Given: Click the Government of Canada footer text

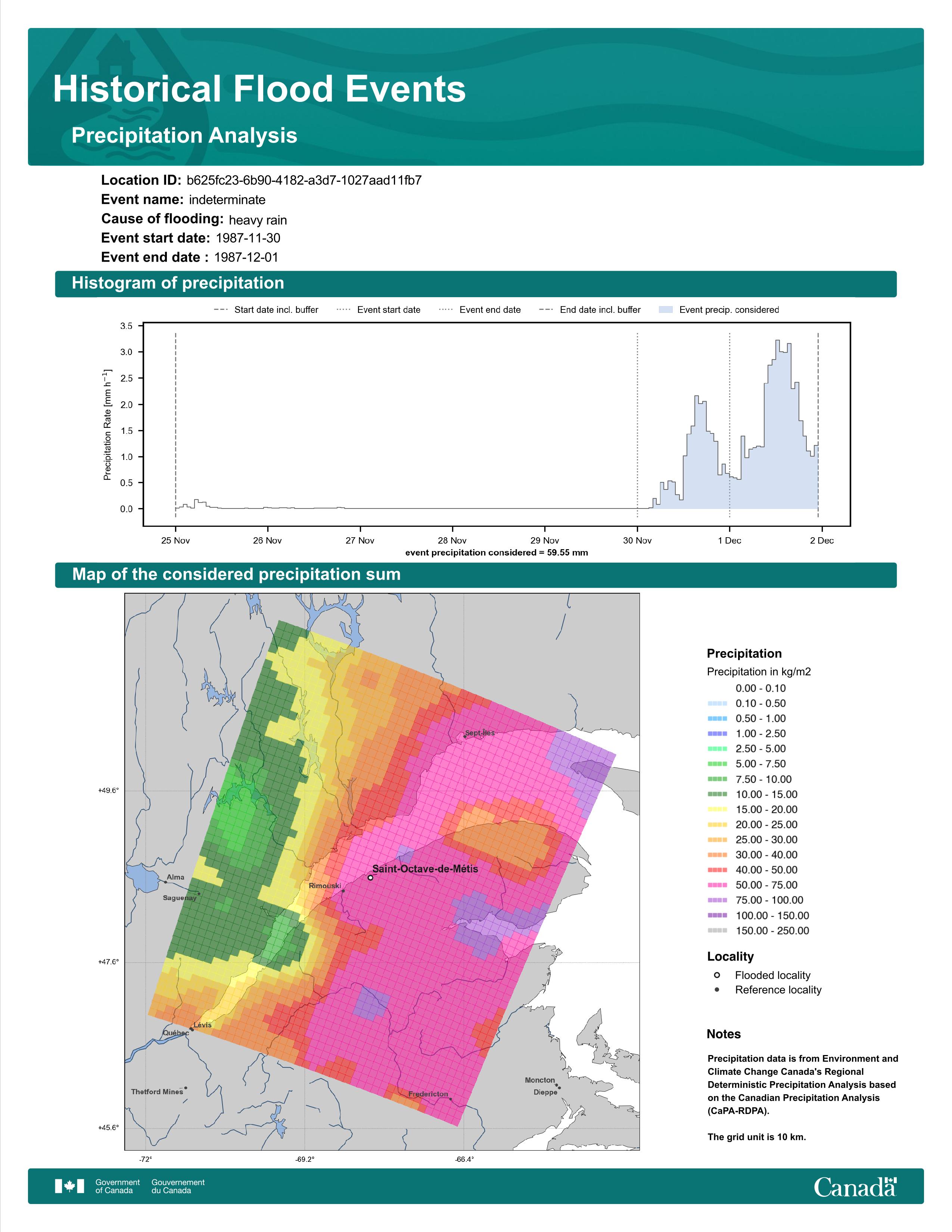Looking at the screenshot, I should [117, 1186].
